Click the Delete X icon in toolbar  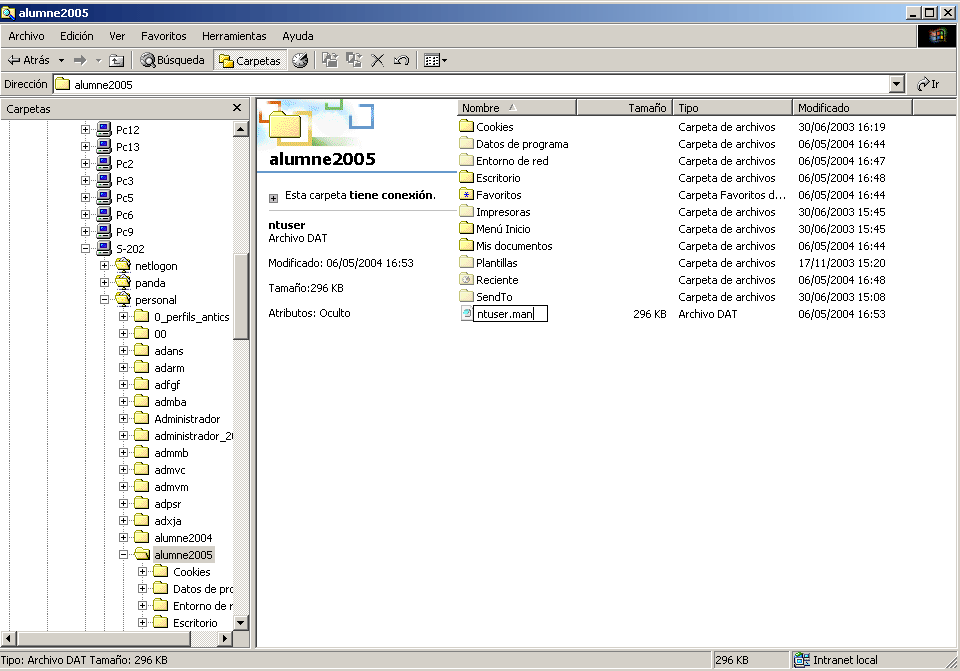pos(378,60)
